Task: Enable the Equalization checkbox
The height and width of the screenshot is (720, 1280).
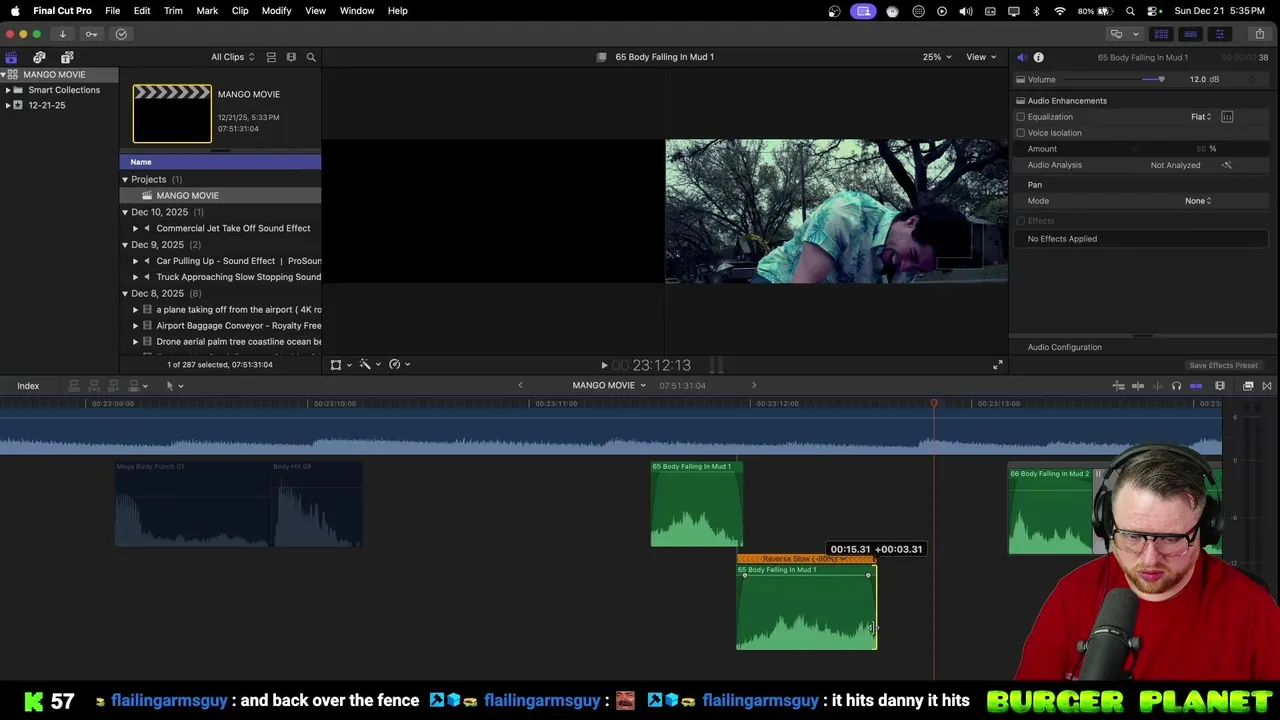Action: (x=1021, y=117)
